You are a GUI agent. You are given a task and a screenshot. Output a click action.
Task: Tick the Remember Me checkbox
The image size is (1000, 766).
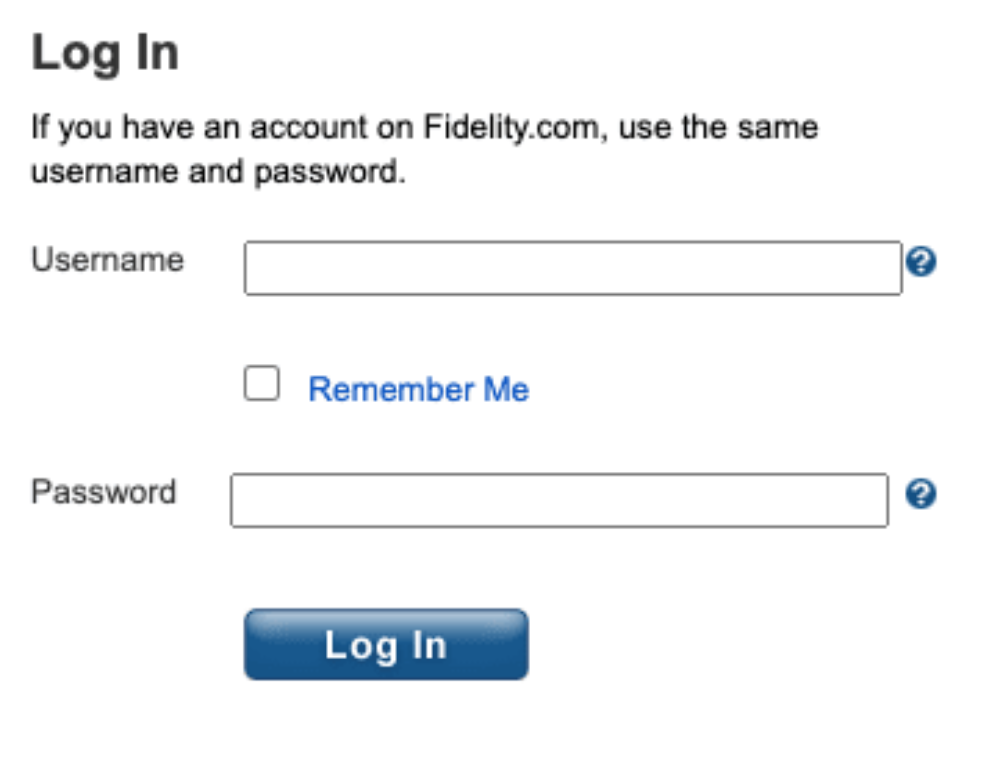[262, 384]
